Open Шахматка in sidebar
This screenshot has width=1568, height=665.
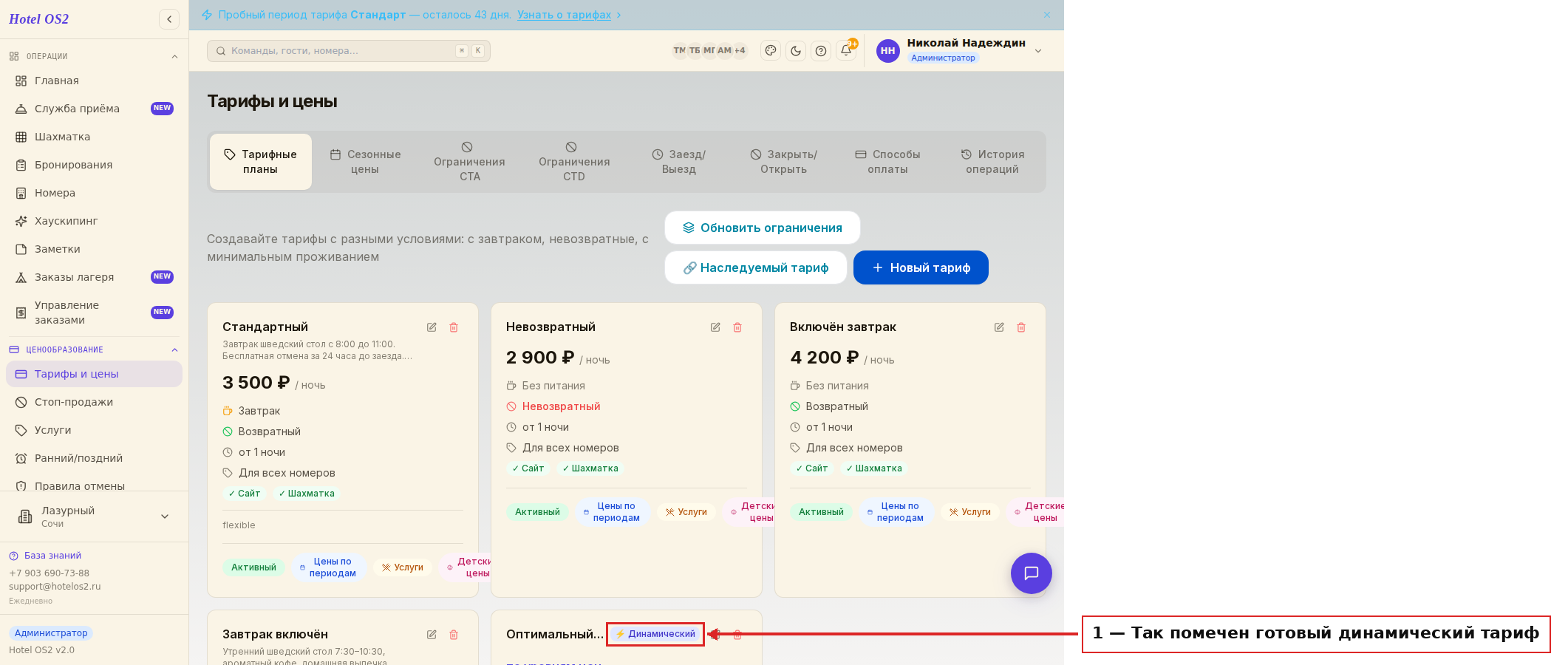point(94,137)
